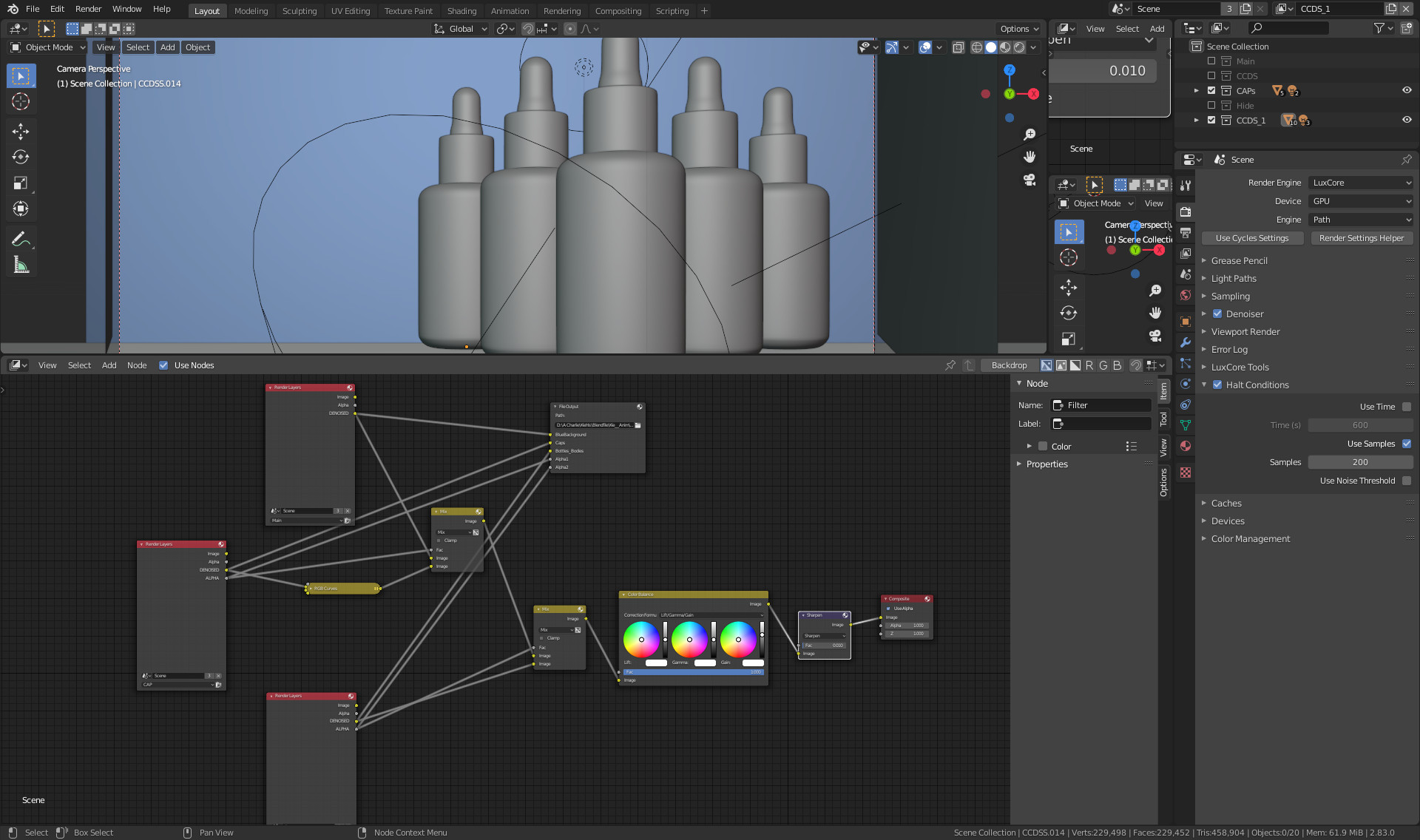Image resolution: width=1420 pixels, height=840 pixels.
Task: Expand the Sampling panel
Action: click(1230, 296)
